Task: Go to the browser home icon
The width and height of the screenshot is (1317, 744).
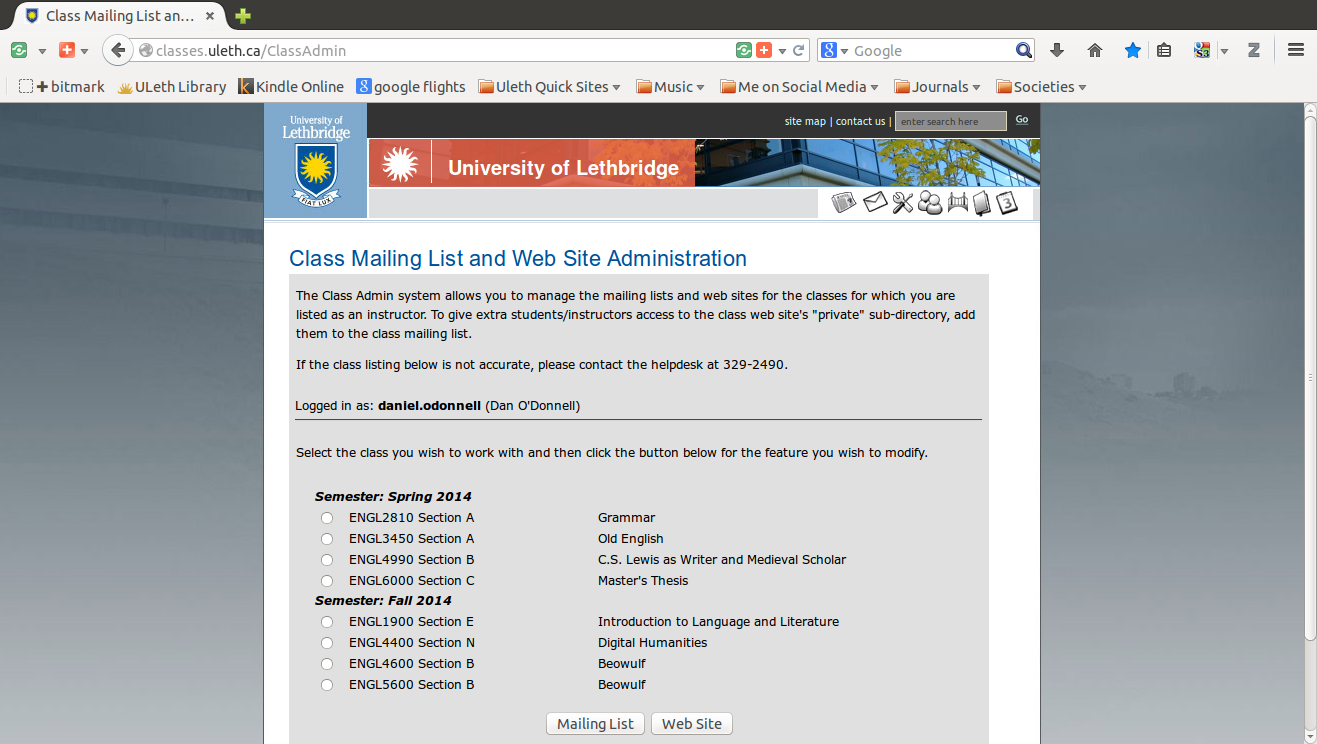Action: tap(1095, 50)
